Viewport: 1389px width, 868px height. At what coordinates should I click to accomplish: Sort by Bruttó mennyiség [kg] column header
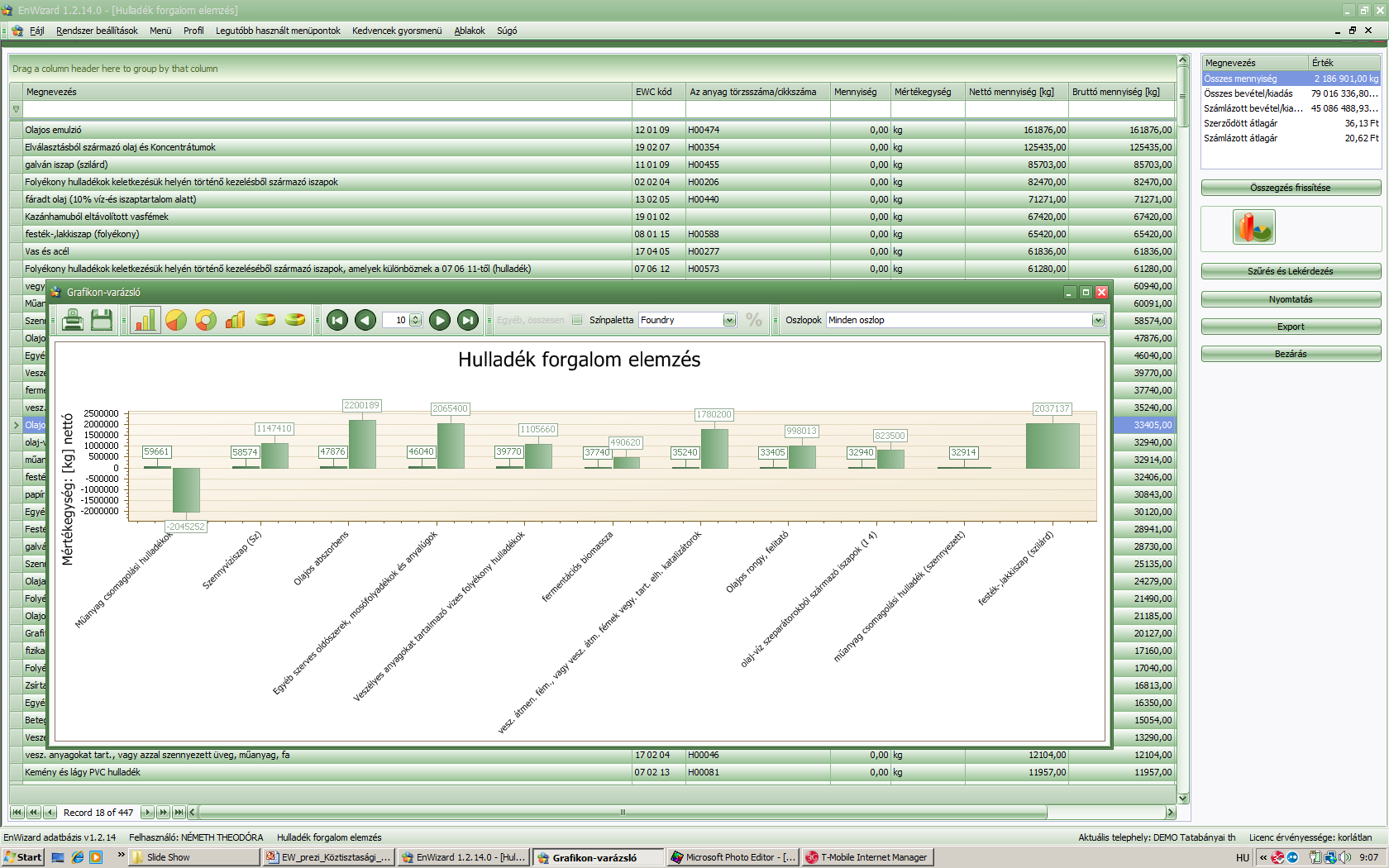(1121, 92)
